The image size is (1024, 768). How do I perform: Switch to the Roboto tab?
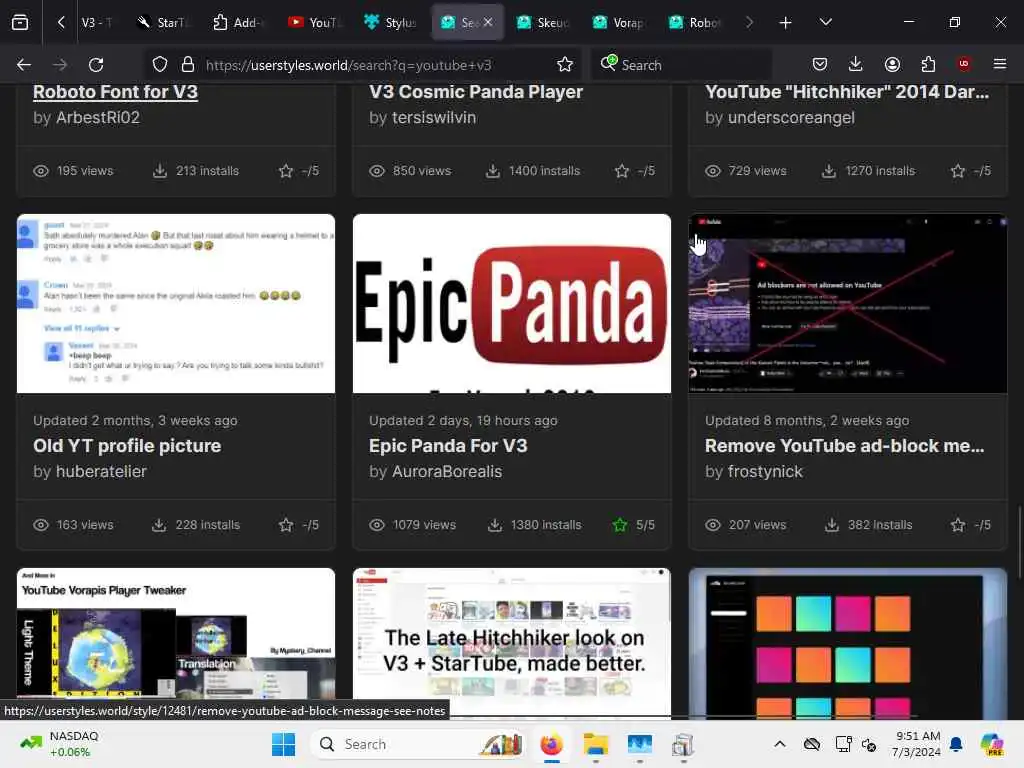[694, 23]
